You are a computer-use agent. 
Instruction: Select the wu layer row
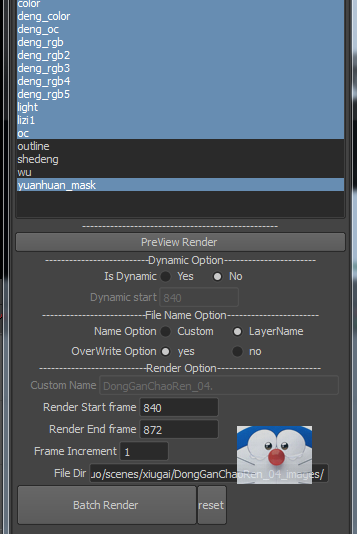(x=180, y=172)
